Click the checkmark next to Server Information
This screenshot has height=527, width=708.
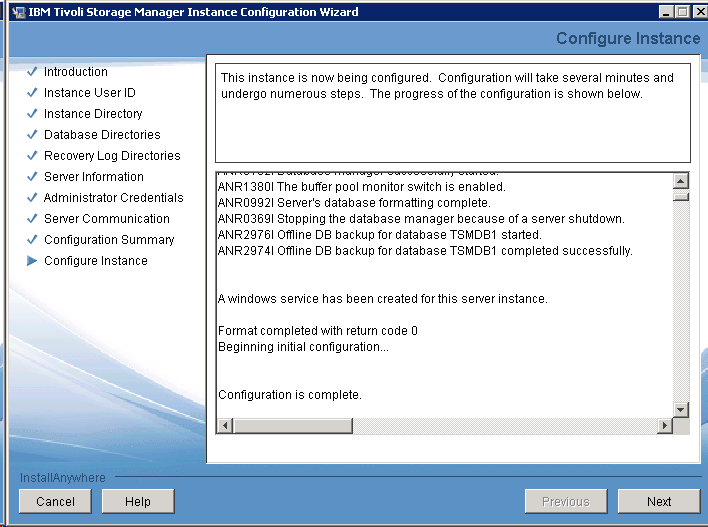tap(32, 177)
